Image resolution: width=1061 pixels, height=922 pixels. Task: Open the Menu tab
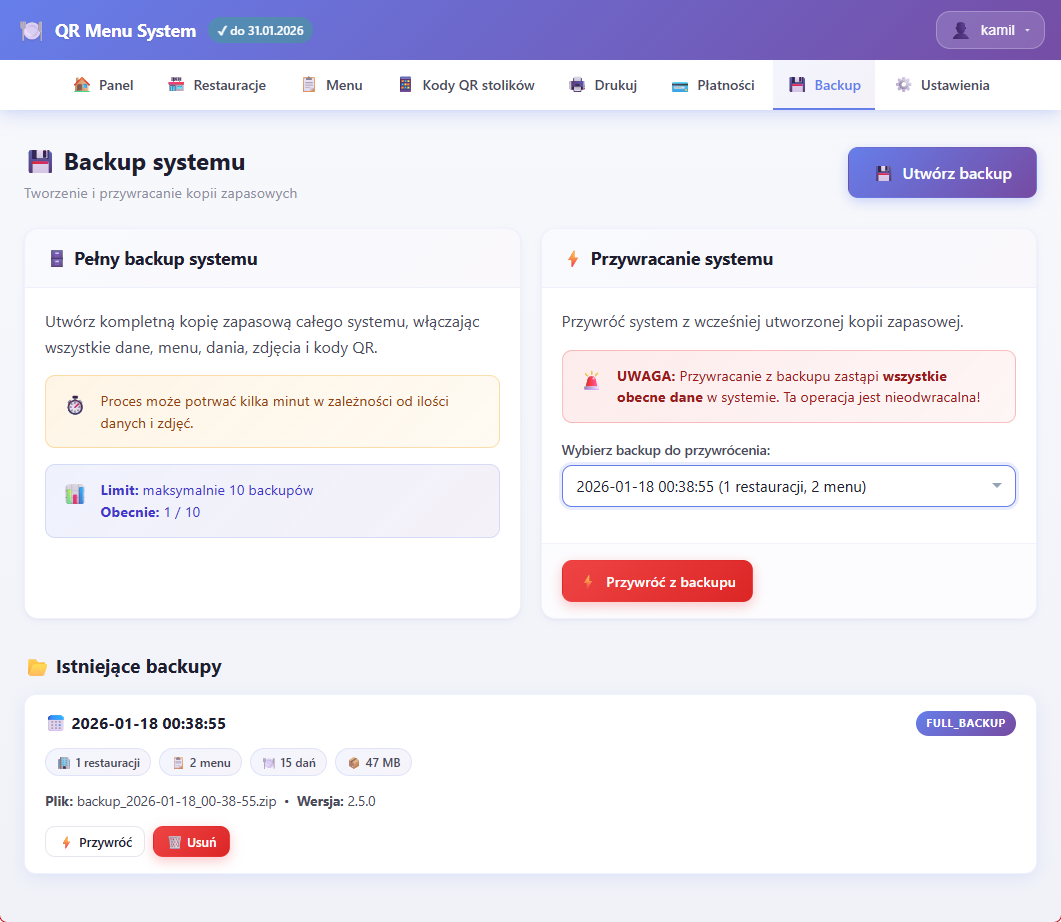(x=344, y=85)
